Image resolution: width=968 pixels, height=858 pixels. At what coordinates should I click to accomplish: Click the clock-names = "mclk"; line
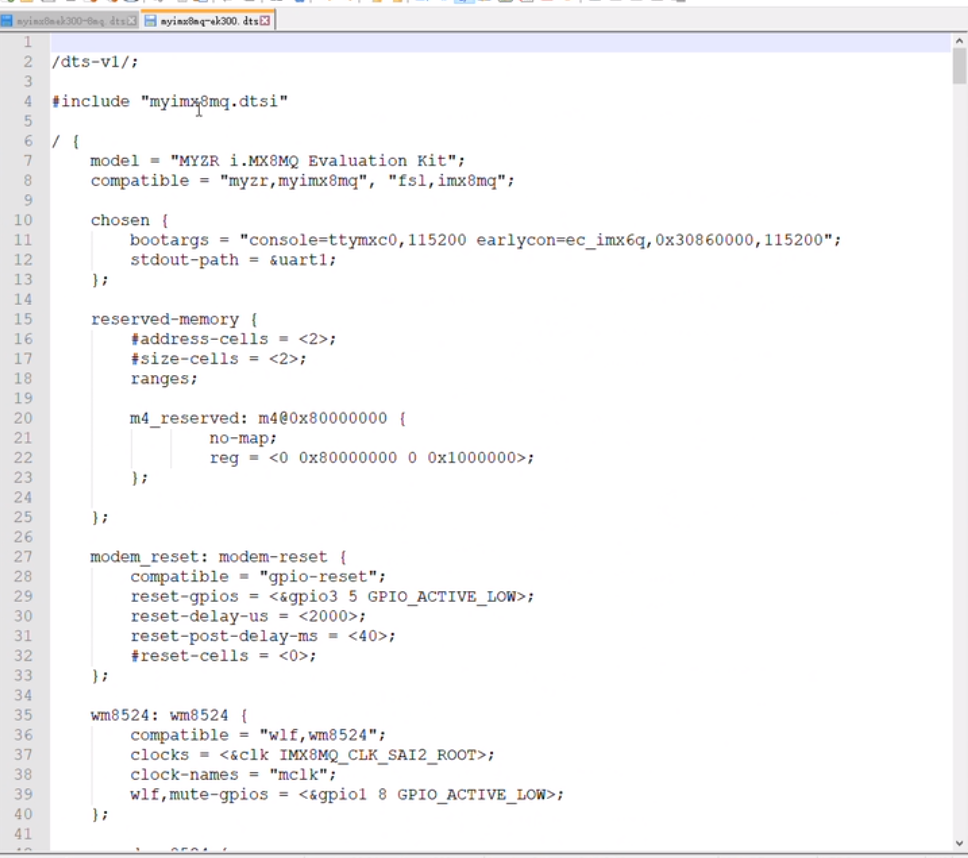click(x=233, y=774)
